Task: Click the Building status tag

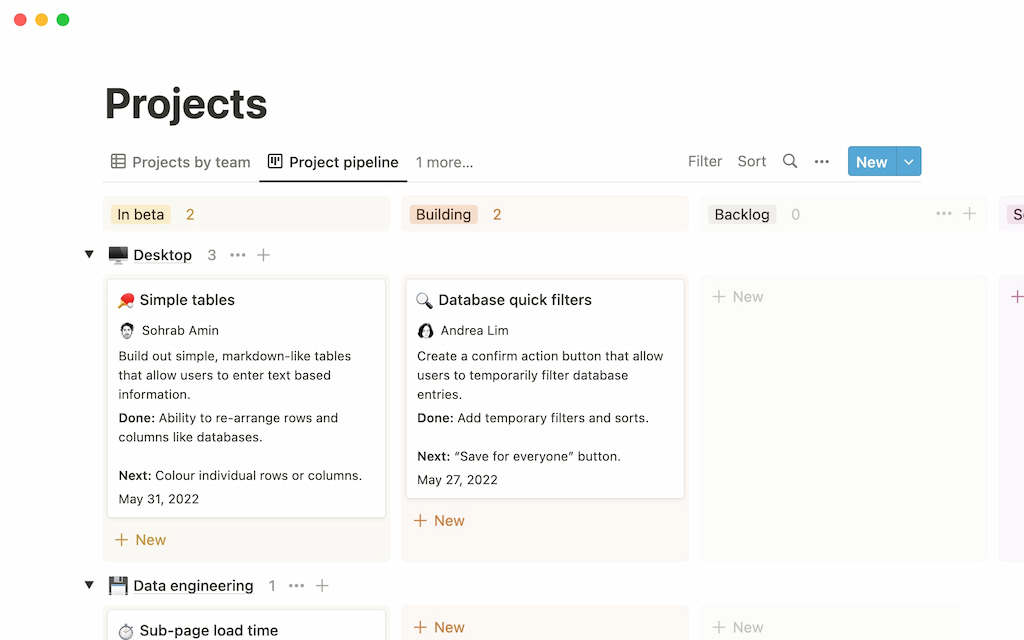Action: [x=443, y=214]
